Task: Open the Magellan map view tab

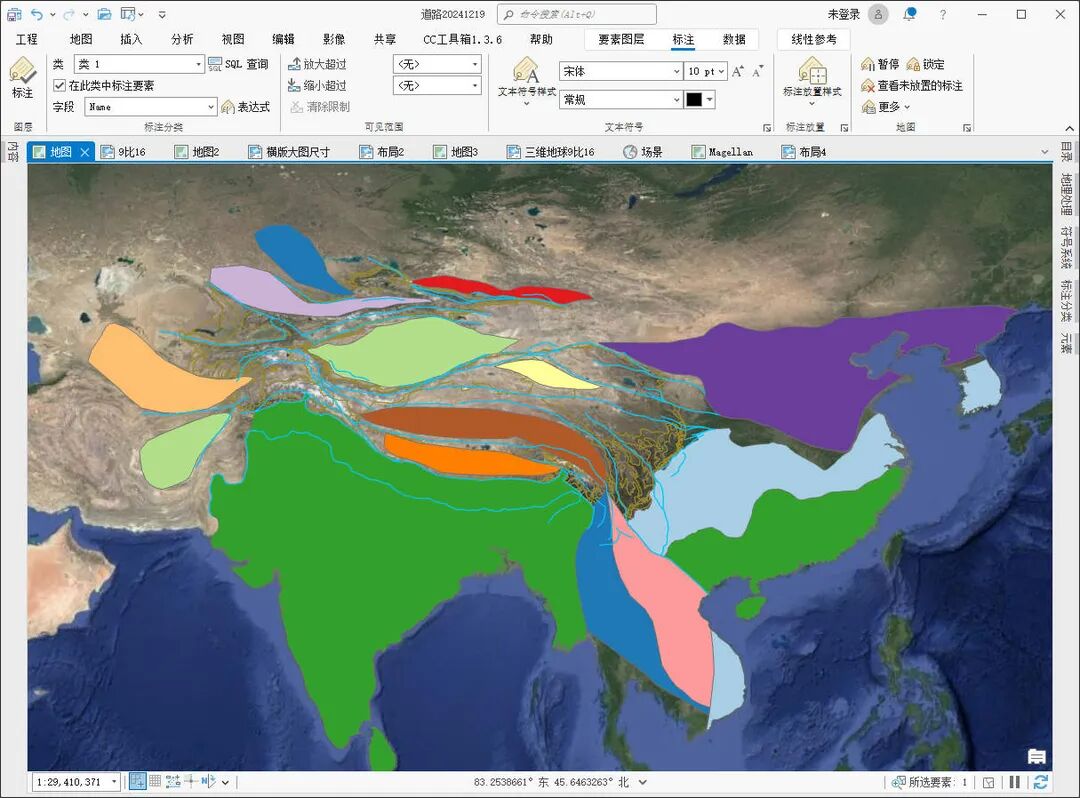Action: 722,152
